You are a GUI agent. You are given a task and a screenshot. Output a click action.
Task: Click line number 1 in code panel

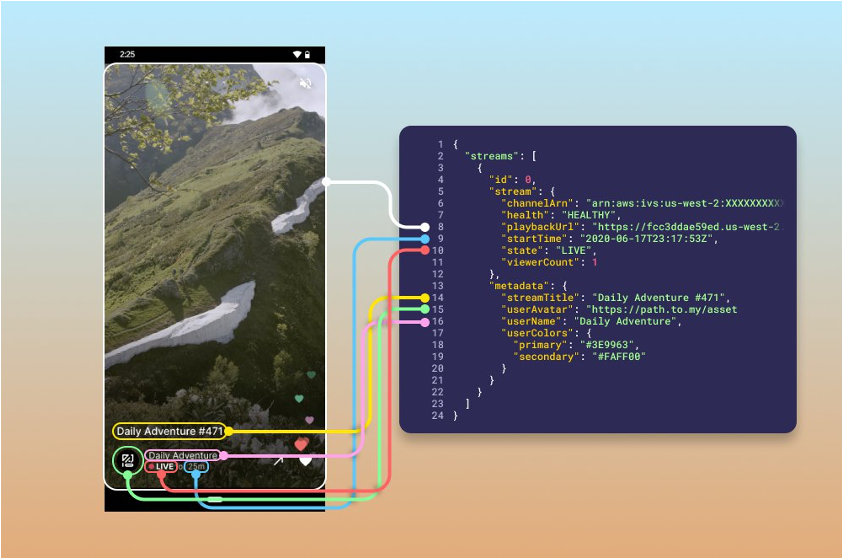pos(440,144)
